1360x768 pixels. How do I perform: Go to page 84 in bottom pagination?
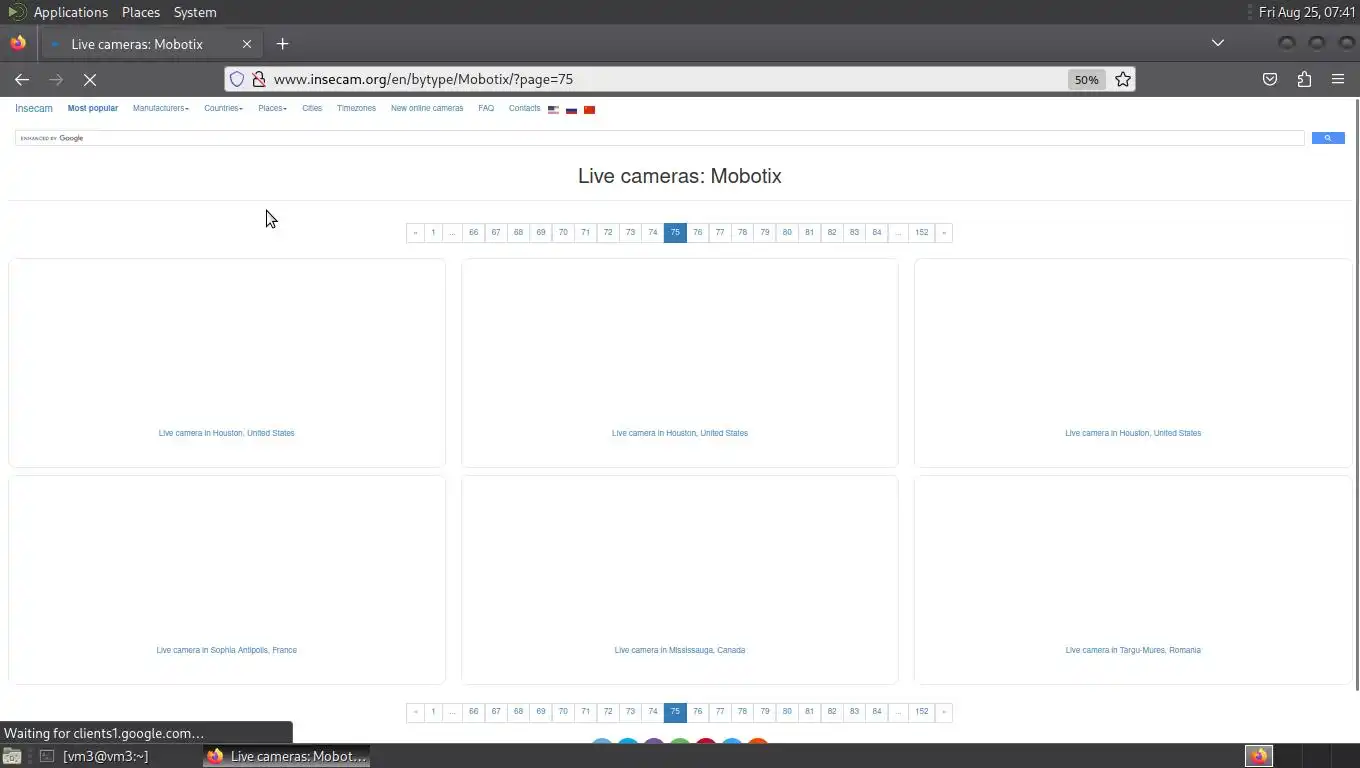pos(877,712)
